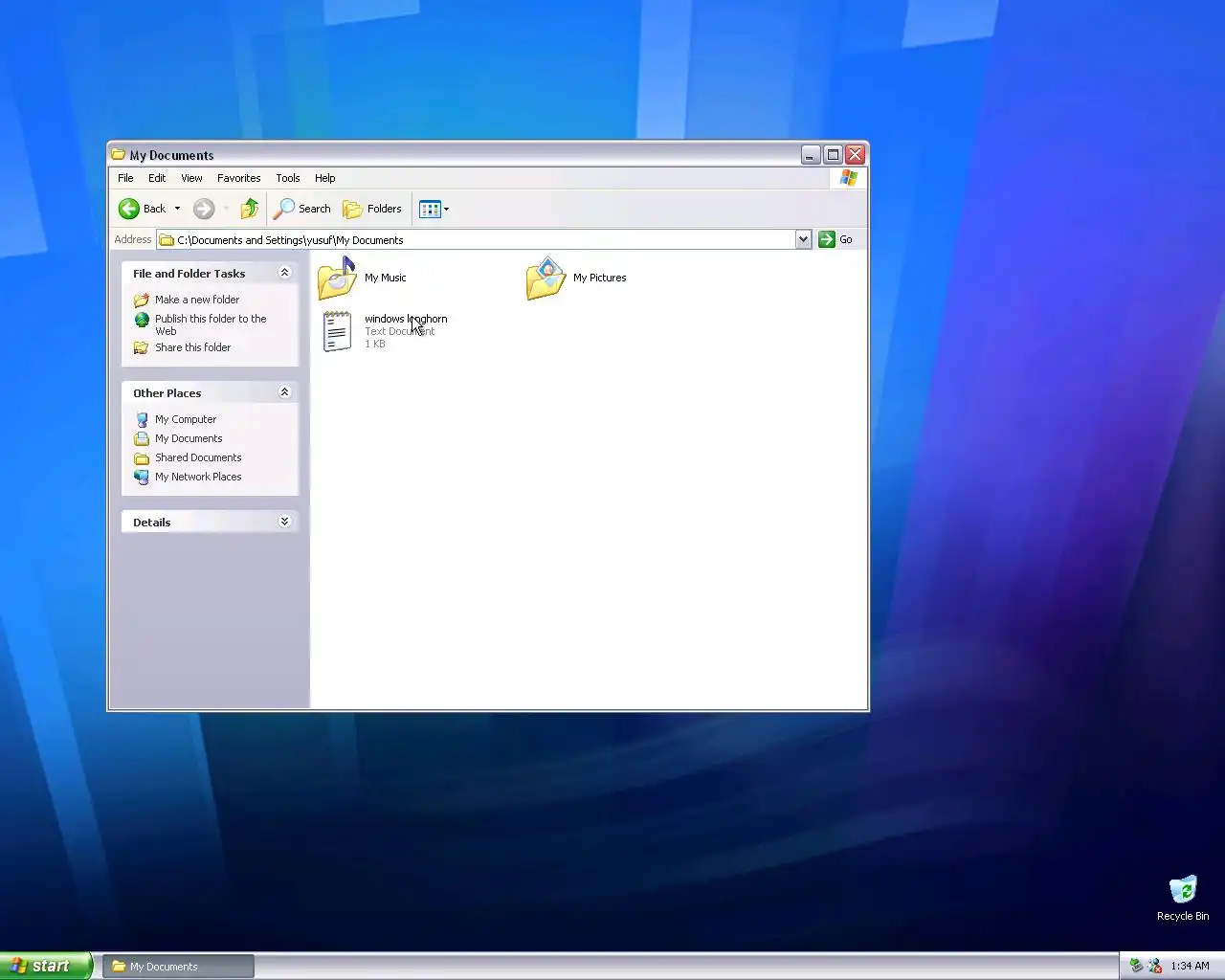Expand the address bar dropdown arrow
1225x980 pixels.
(x=804, y=240)
